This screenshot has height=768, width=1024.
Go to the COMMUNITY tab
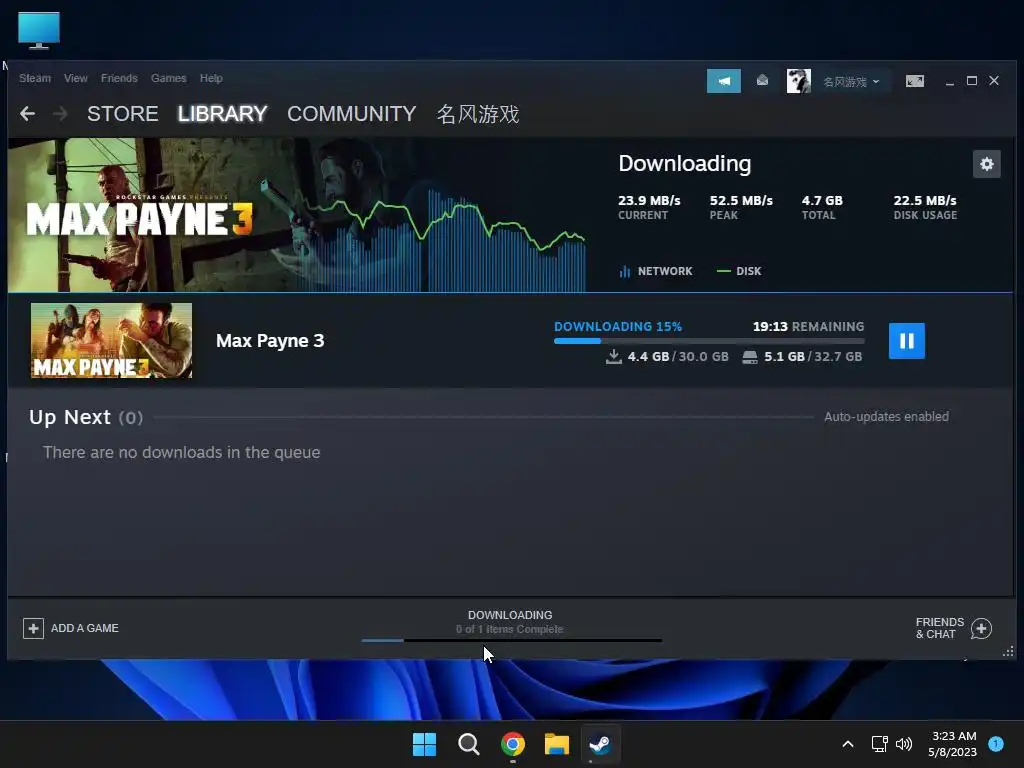coord(351,114)
